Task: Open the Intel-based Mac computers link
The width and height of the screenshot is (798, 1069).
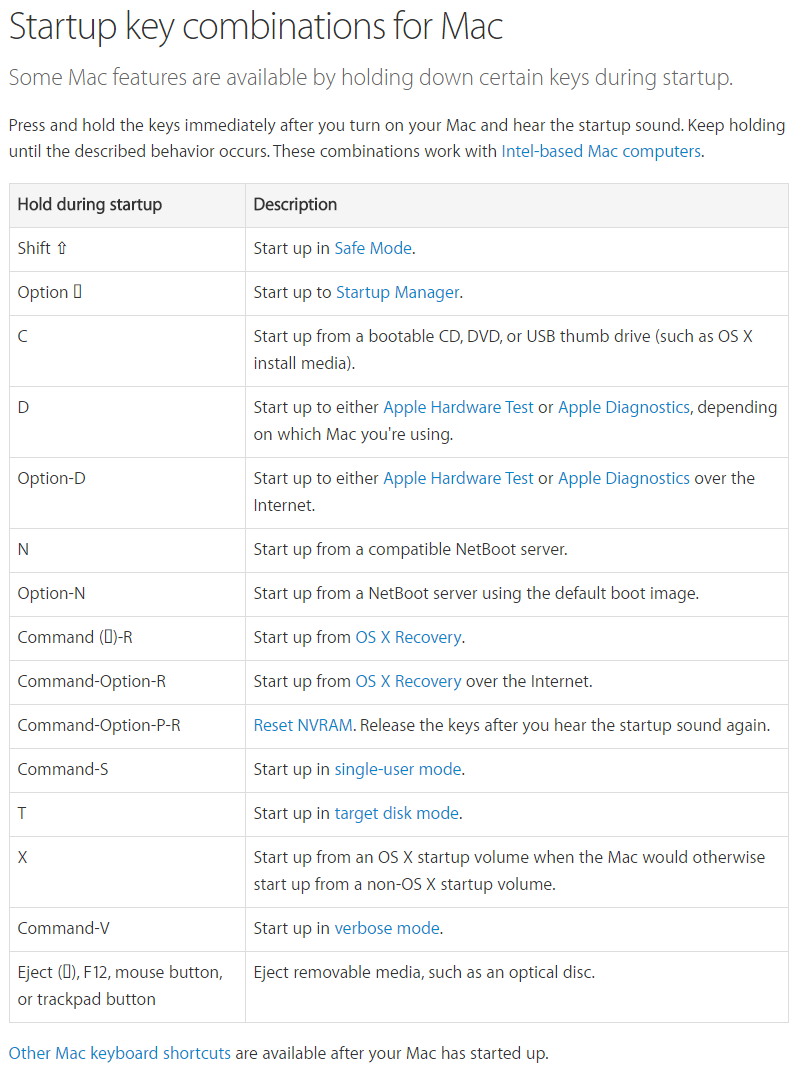Action: pos(600,152)
